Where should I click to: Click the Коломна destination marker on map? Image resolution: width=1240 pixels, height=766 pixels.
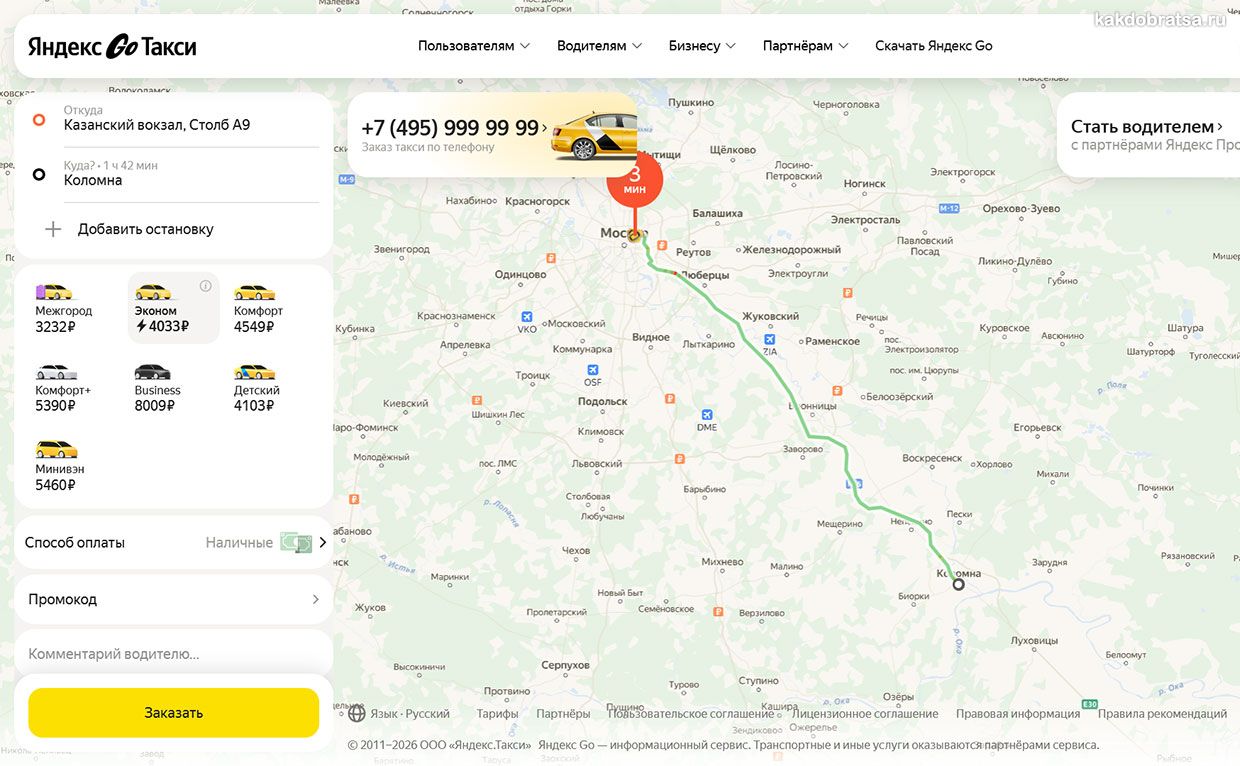pyautogui.click(x=958, y=584)
